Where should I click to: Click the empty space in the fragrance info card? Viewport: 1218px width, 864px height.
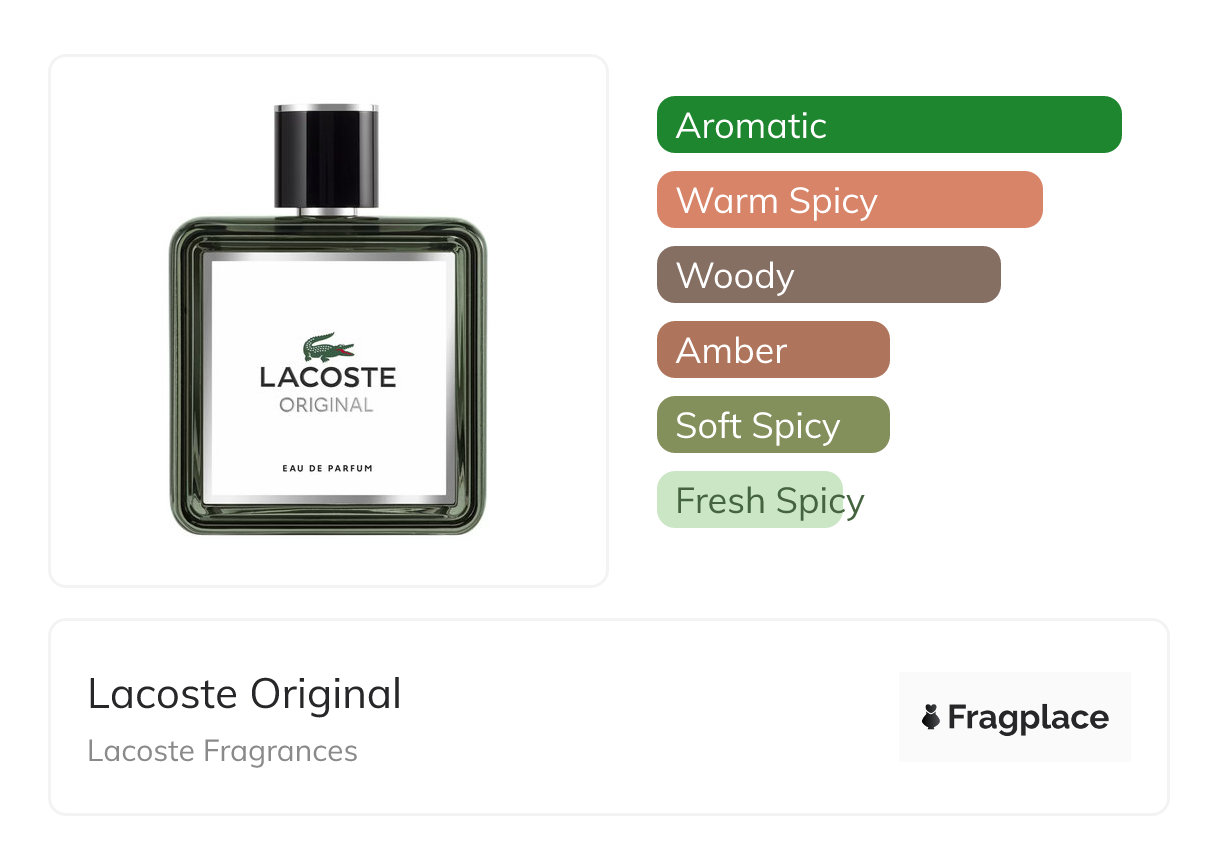point(640,717)
